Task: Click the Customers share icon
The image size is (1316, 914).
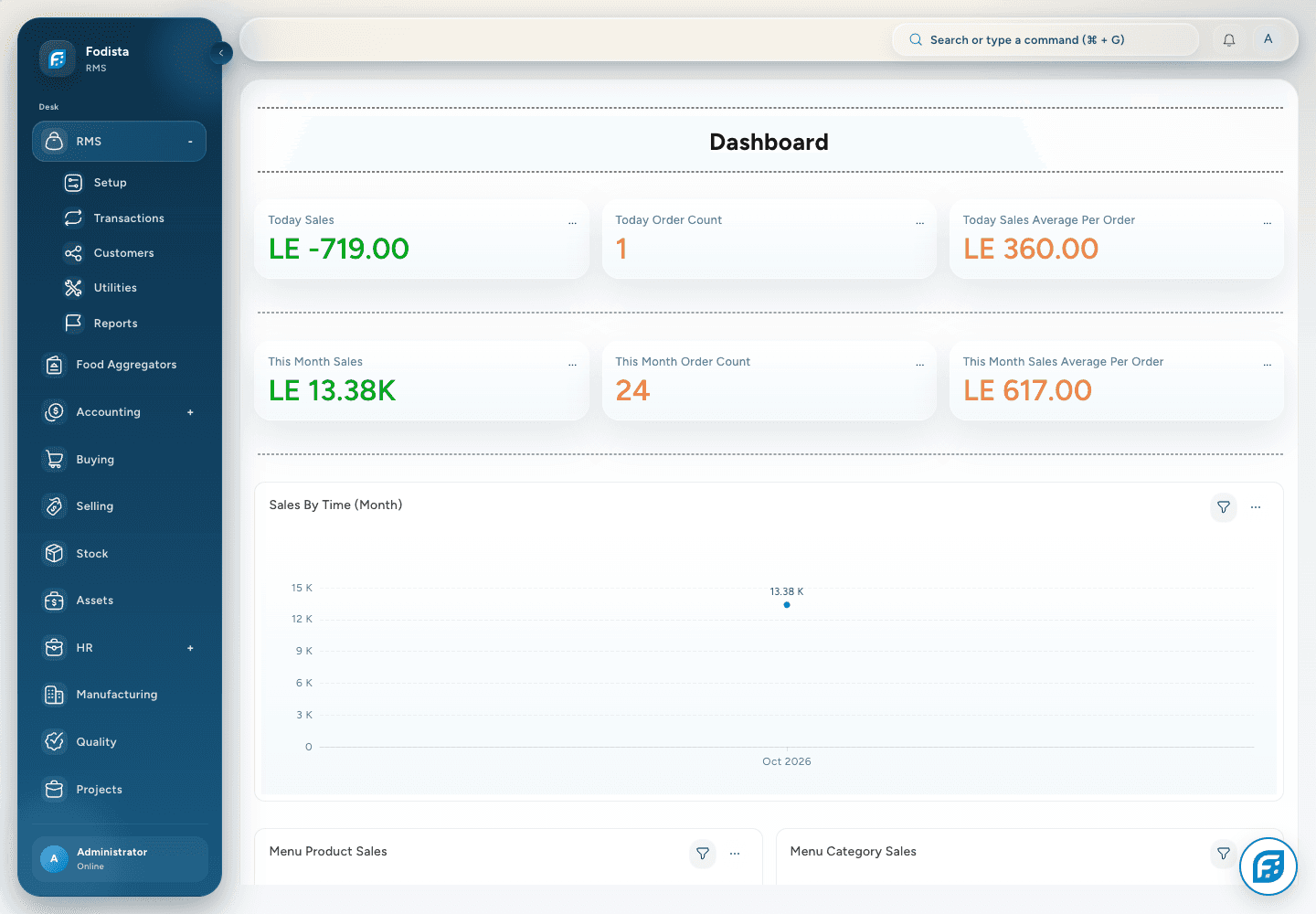Action: (x=73, y=253)
